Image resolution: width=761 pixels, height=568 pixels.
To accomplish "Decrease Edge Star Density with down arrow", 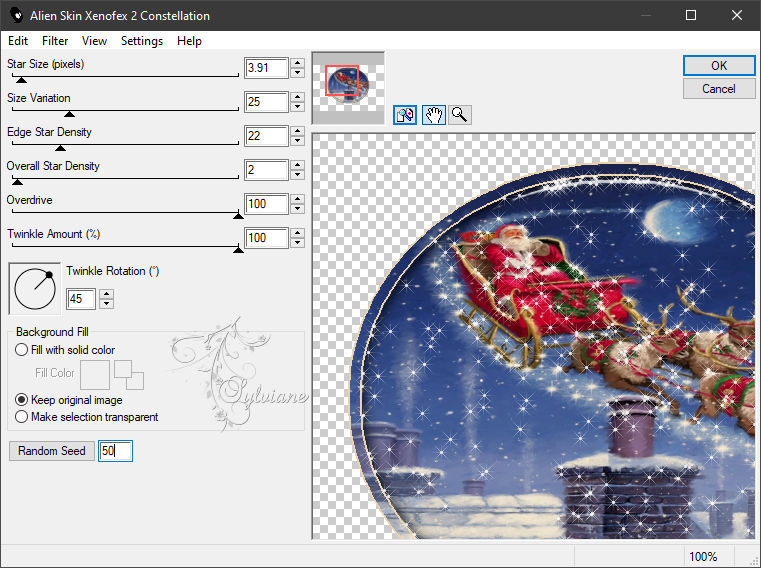I will point(298,141).
